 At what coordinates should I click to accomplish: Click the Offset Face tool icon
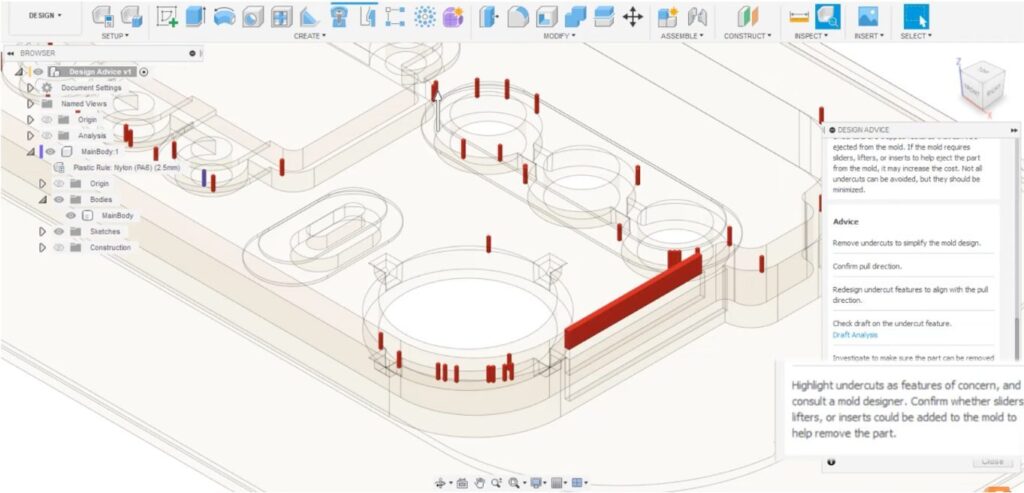(x=604, y=17)
